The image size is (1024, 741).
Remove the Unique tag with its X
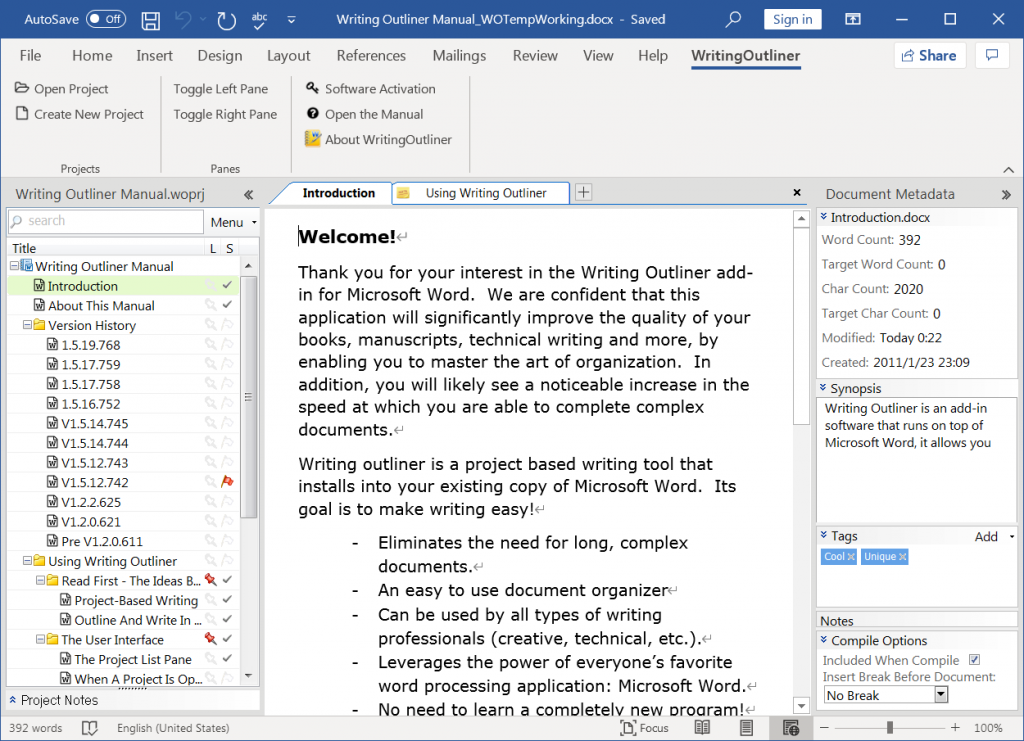pos(903,557)
